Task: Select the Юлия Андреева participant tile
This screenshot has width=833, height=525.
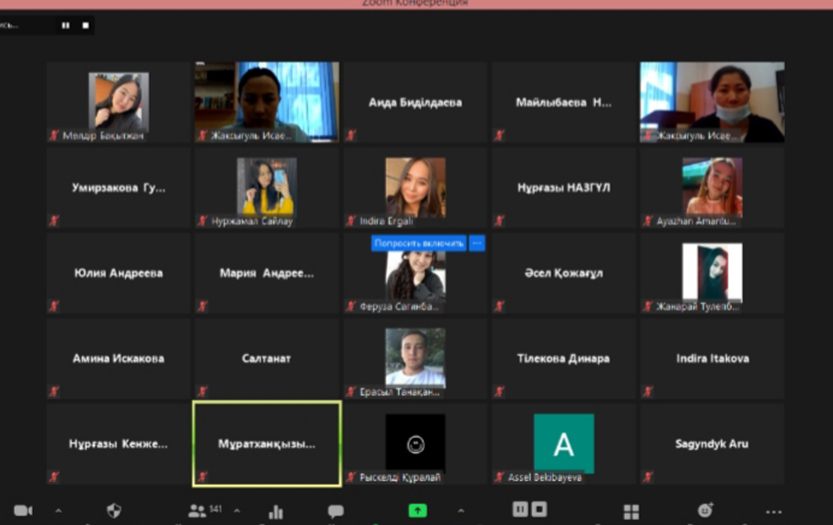Action: [x=118, y=273]
